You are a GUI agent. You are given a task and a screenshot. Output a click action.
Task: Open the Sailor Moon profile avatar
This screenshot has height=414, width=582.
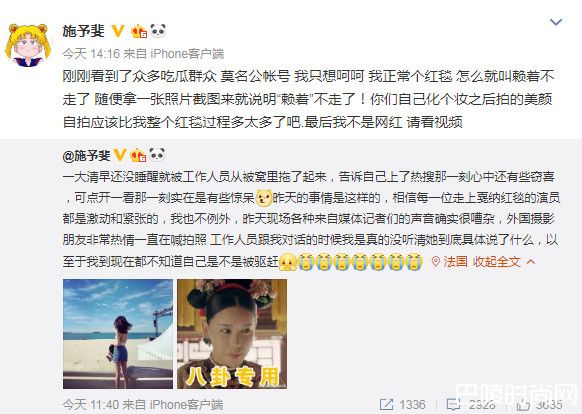click(28, 45)
